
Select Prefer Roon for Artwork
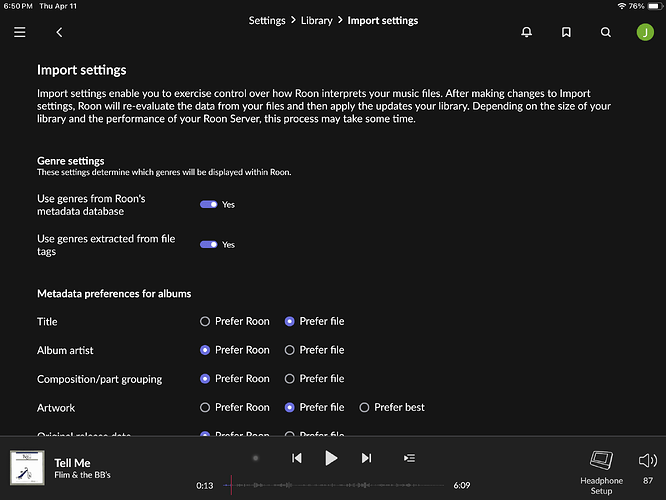(234, 407)
